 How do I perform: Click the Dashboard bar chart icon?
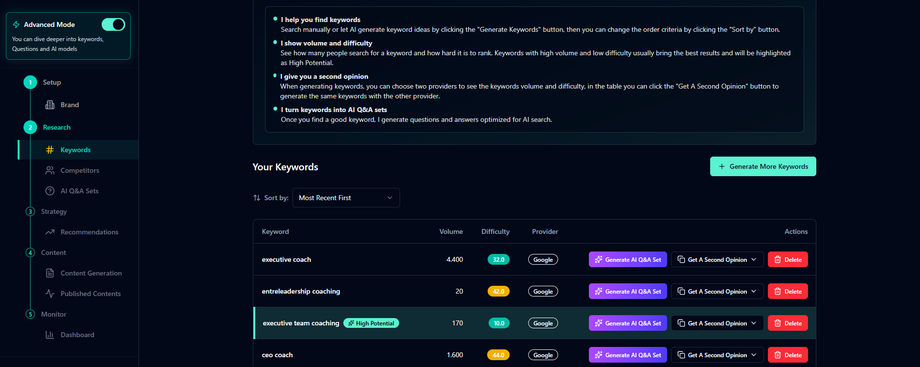click(x=50, y=335)
